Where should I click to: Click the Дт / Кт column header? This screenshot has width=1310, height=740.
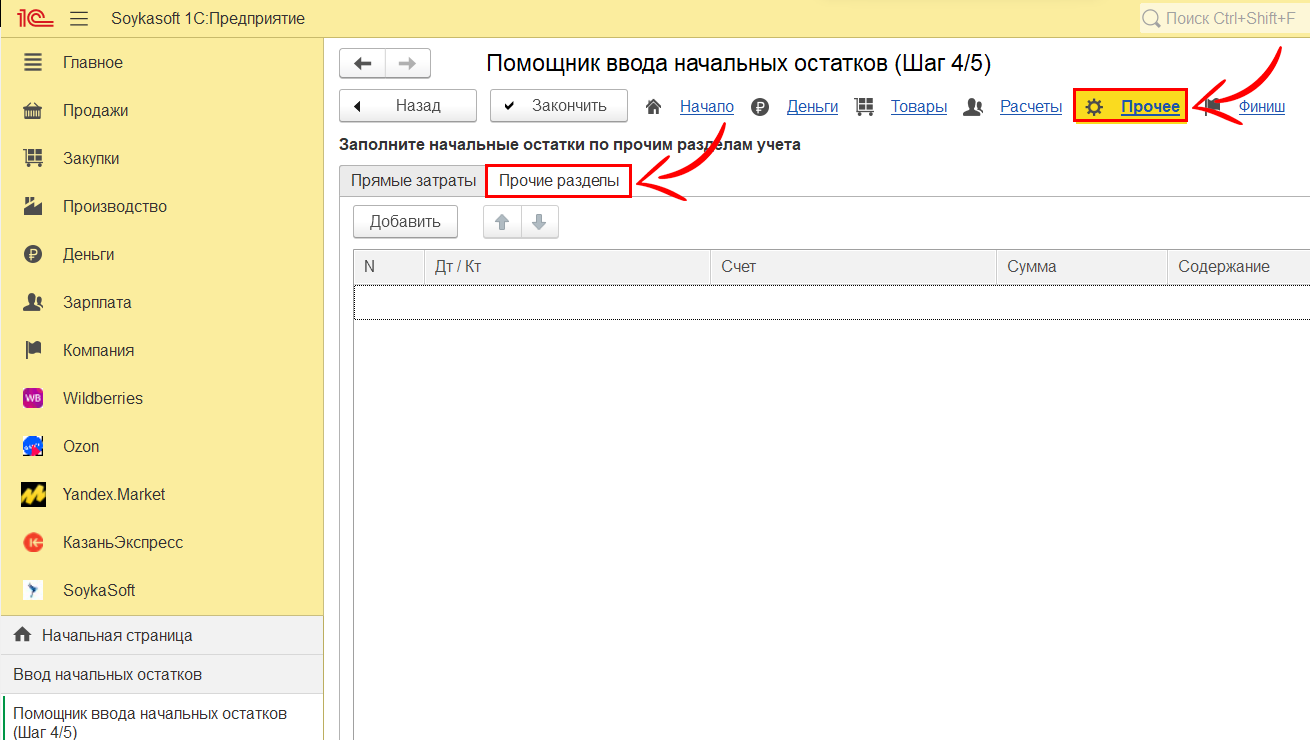pos(567,266)
